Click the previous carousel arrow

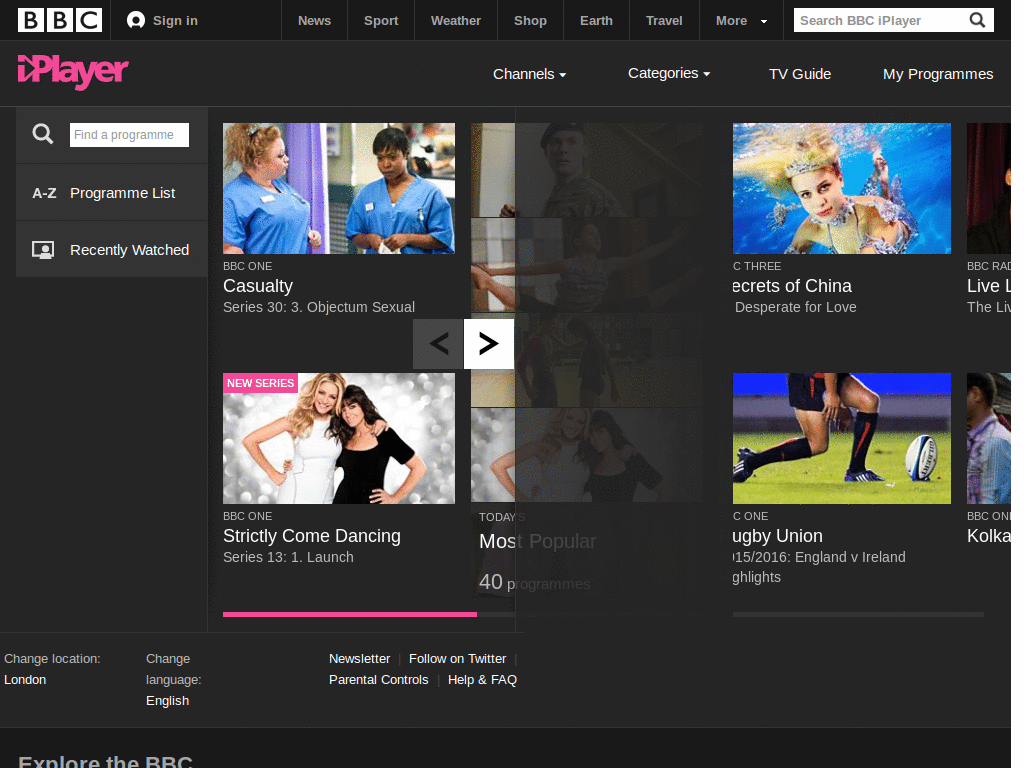[437, 343]
